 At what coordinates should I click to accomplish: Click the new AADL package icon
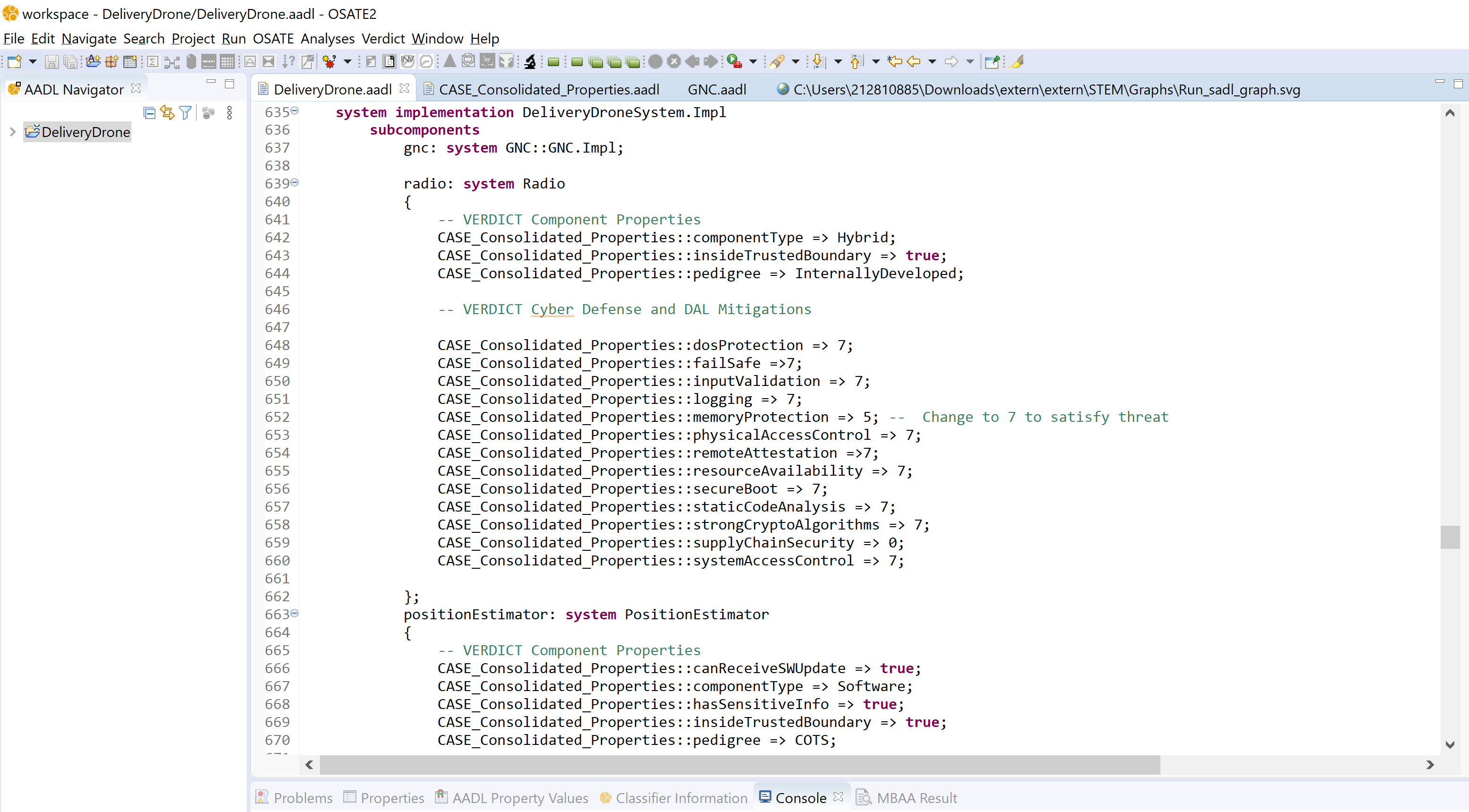pyautogui.click(x=112, y=61)
